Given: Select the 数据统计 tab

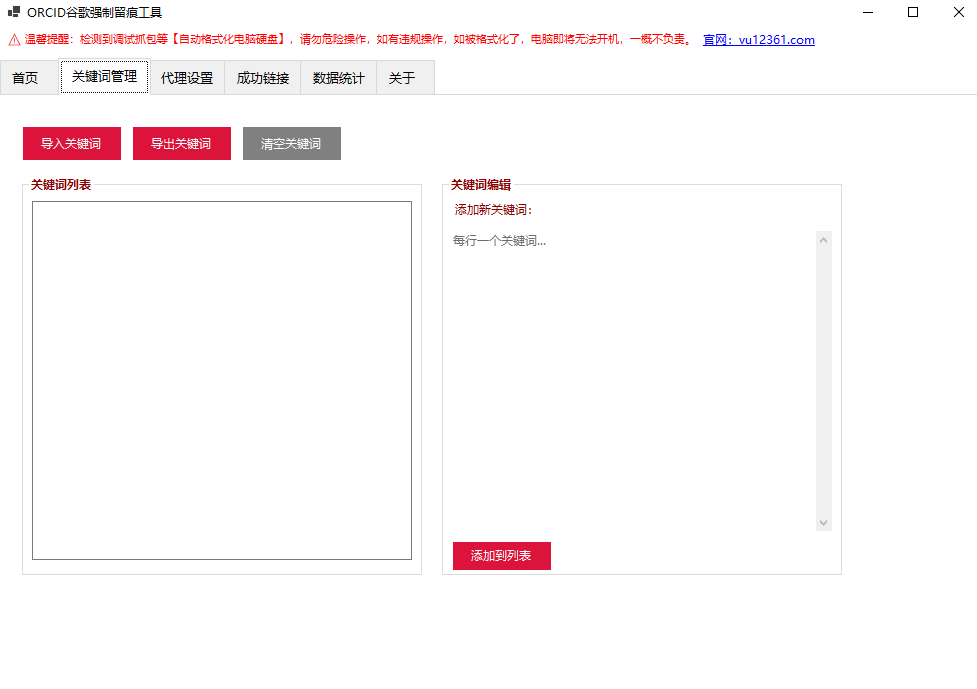Looking at the screenshot, I should (339, 78).
